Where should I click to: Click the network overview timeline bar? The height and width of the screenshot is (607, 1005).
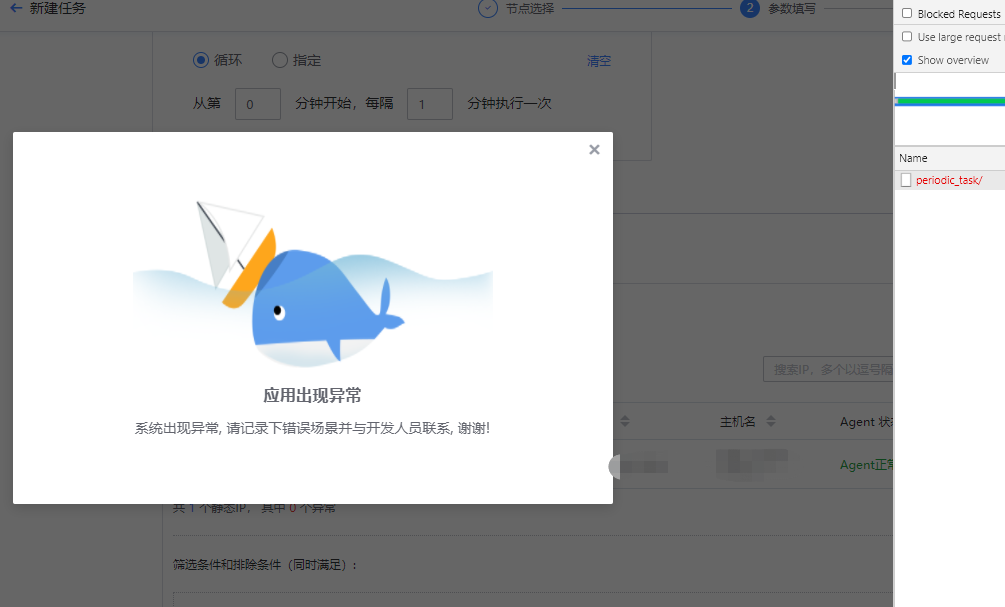pyautogui.click(x=950, y=101)
